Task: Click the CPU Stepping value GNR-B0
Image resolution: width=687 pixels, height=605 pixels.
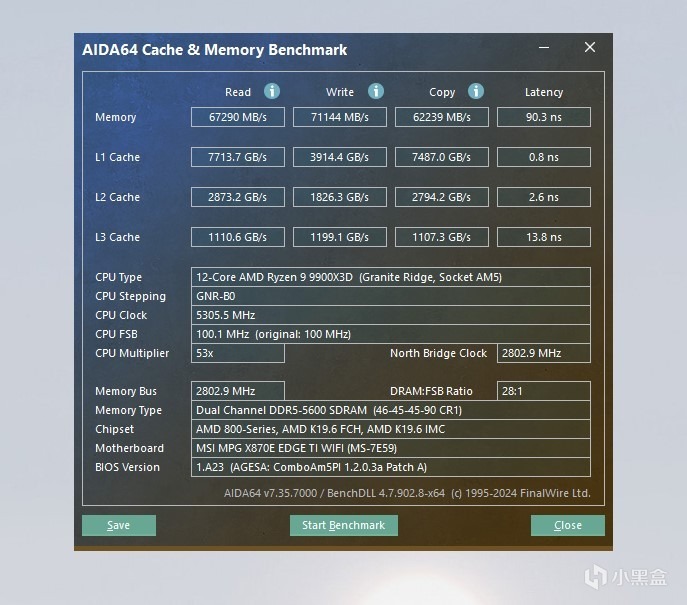Action: point(391,296)
